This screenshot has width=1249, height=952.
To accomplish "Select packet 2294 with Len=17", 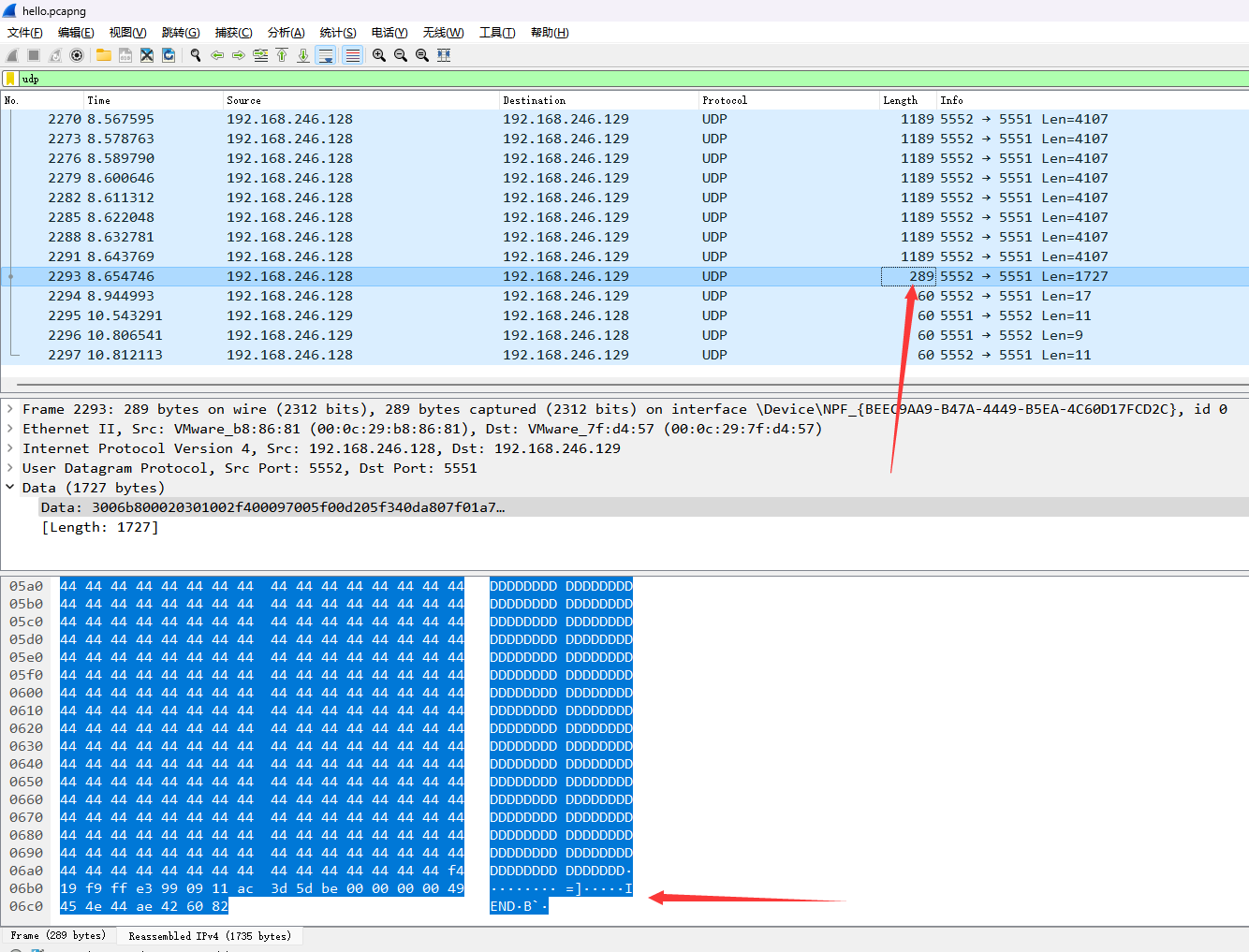I will pos(624,296).
